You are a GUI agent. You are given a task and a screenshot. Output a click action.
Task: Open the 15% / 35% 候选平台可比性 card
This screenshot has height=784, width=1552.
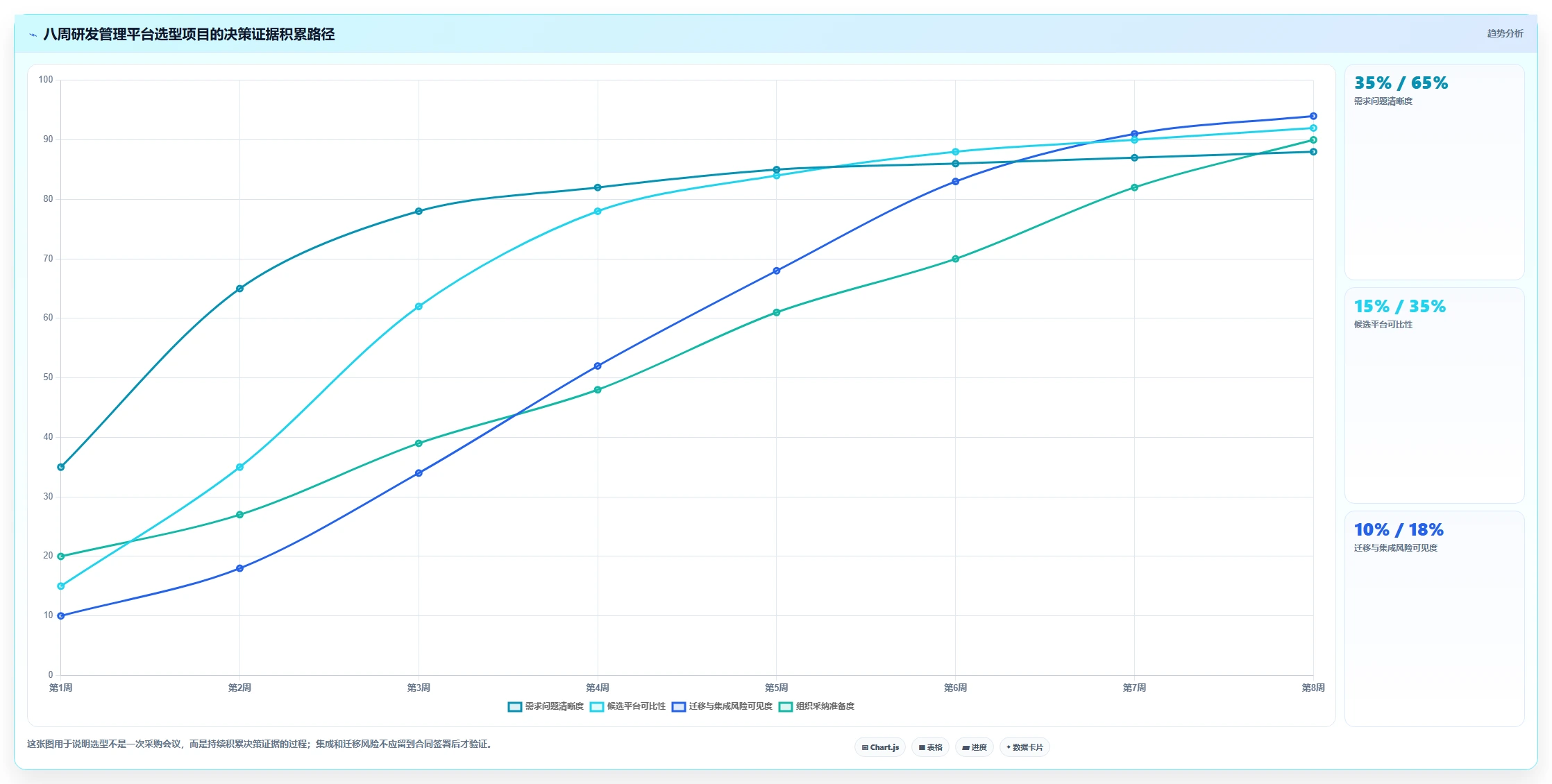tap(1434, 395)
